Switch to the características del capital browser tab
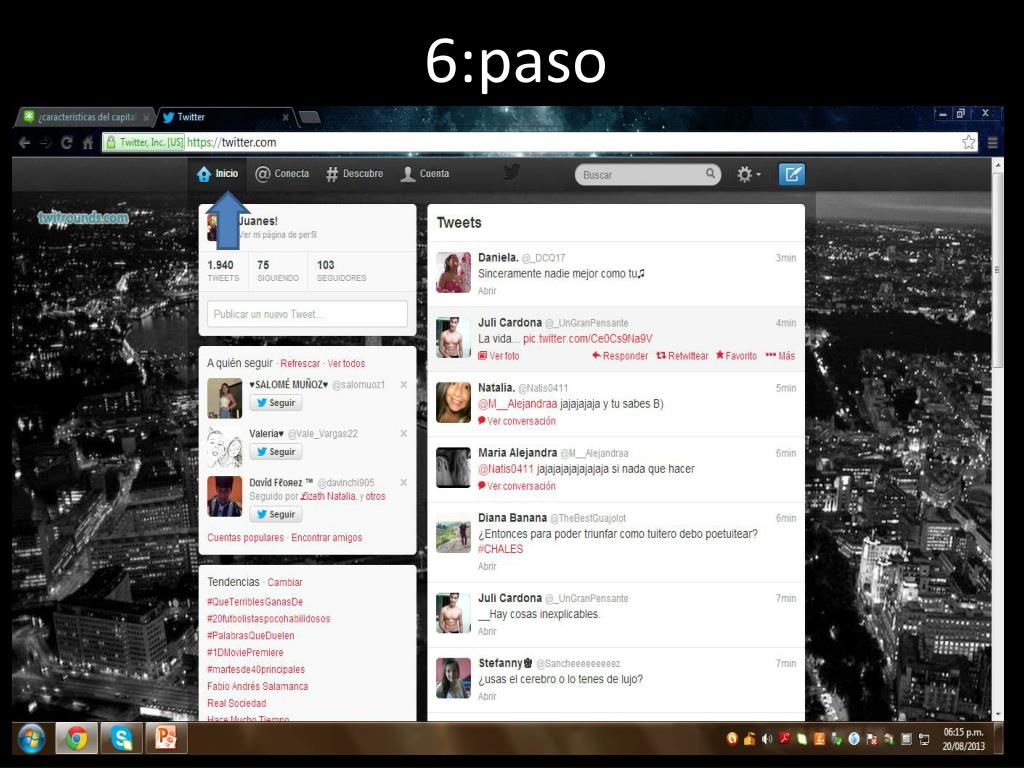The image size is (1024, 768). tap(85, 118)
